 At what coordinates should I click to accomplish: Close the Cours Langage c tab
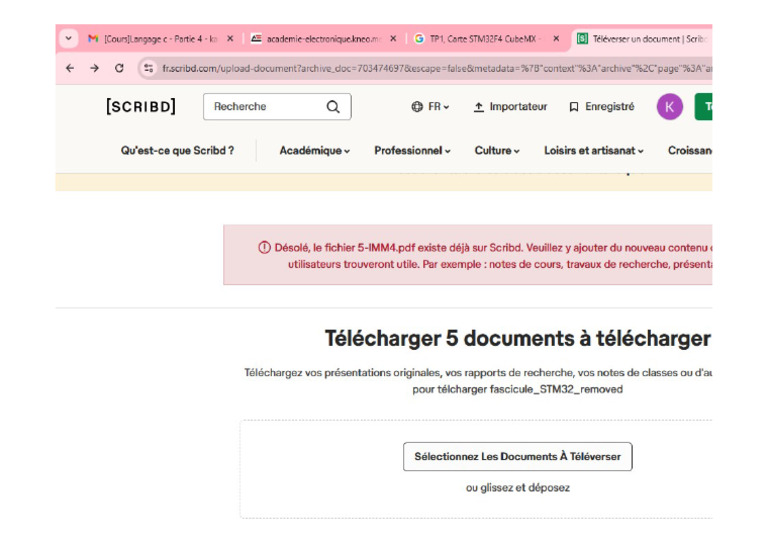230,39
